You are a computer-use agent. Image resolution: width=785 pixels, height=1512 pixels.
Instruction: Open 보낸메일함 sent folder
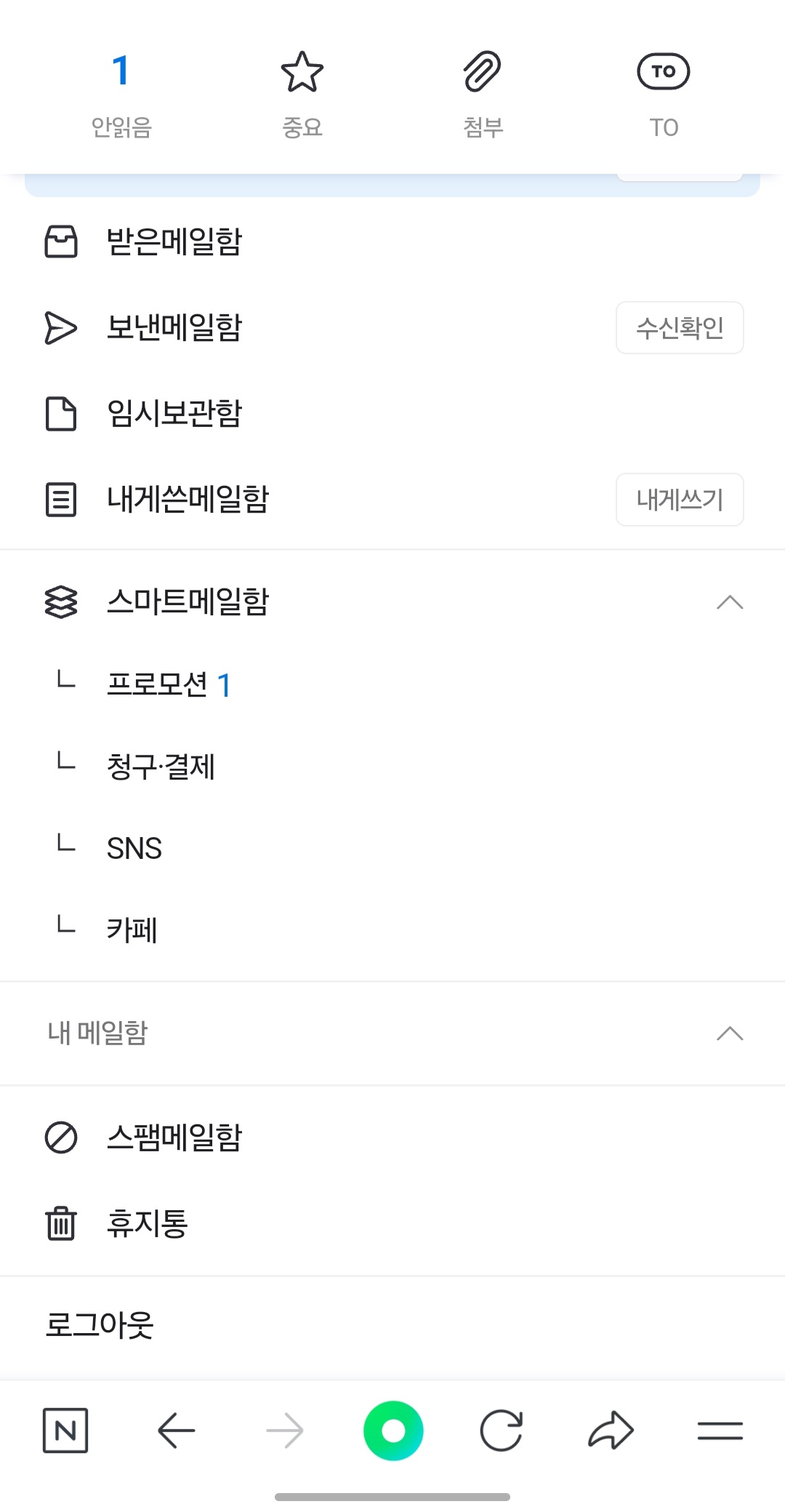tap(174, 327)
